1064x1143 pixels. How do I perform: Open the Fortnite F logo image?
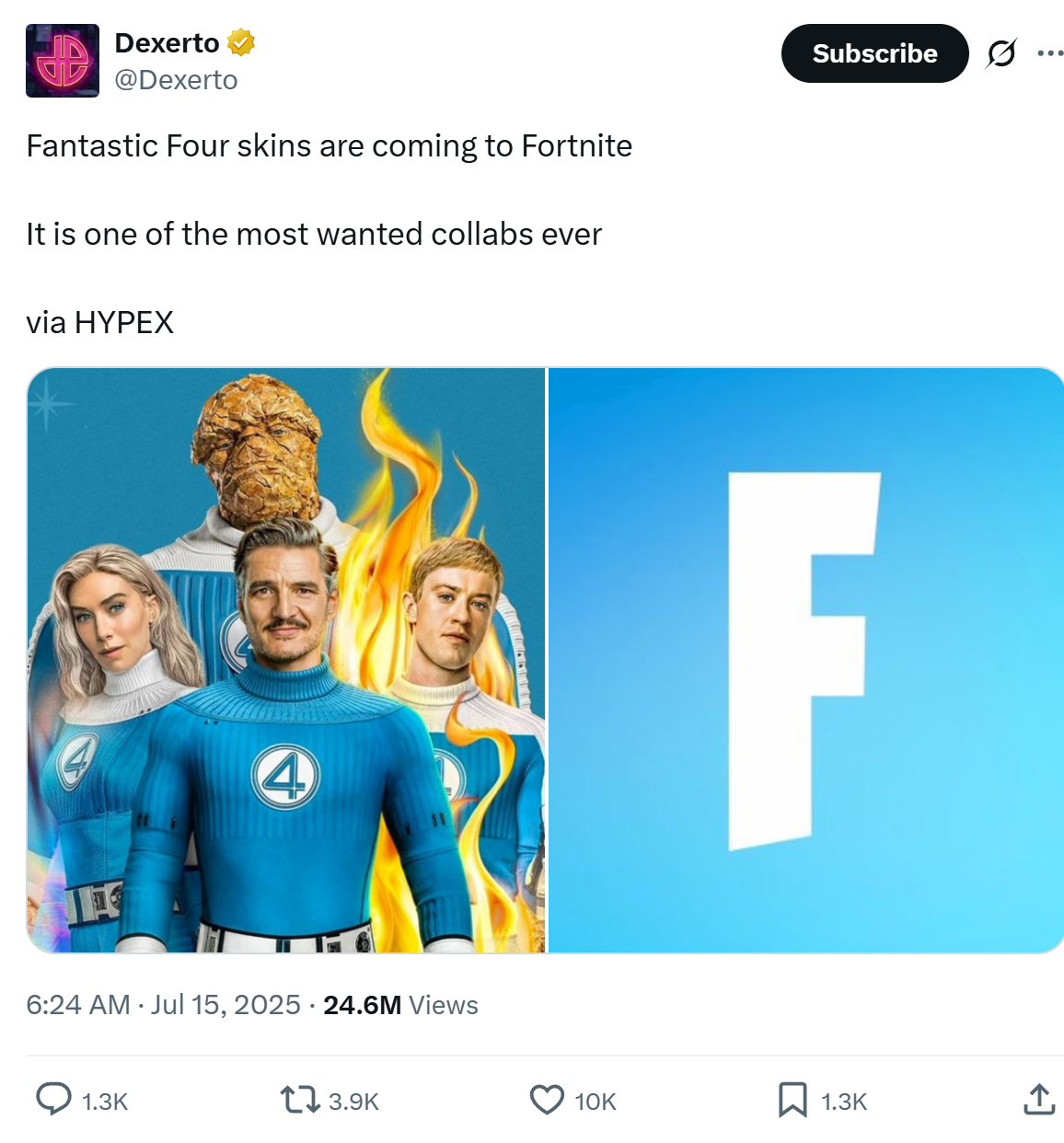coord(806,660)
